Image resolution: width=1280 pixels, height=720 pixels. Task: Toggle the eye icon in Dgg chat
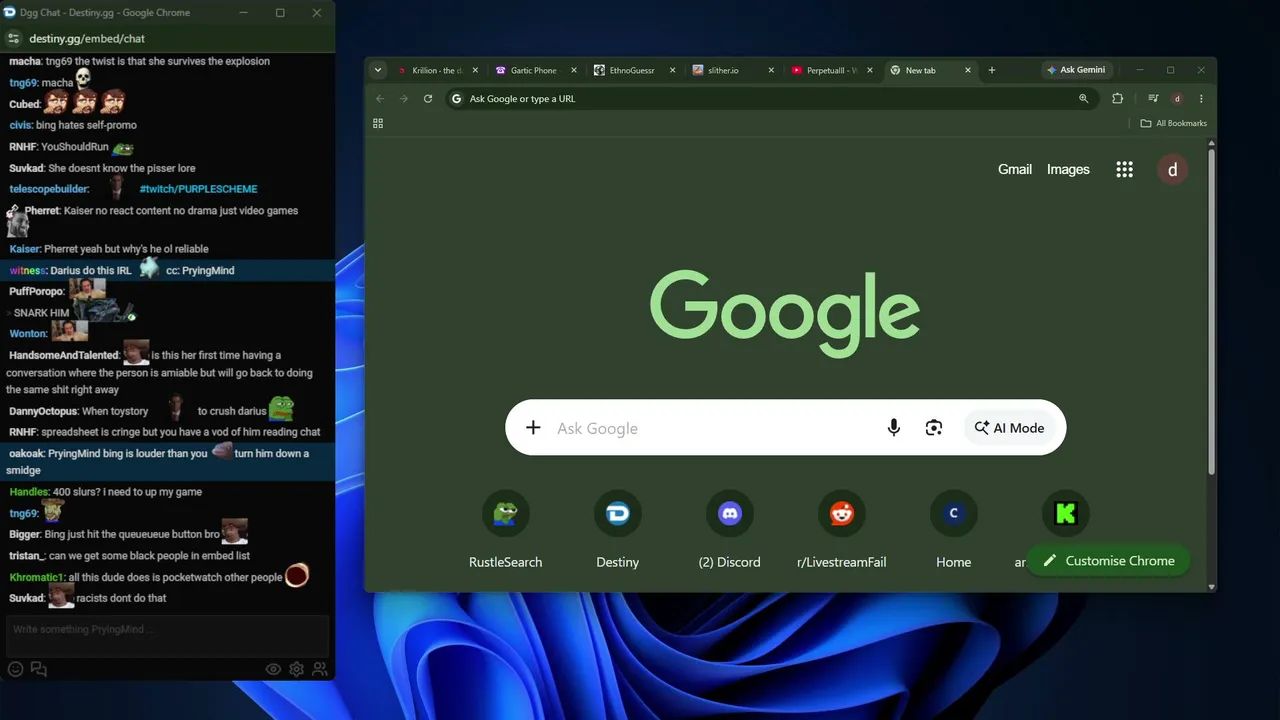coord(272,669)
